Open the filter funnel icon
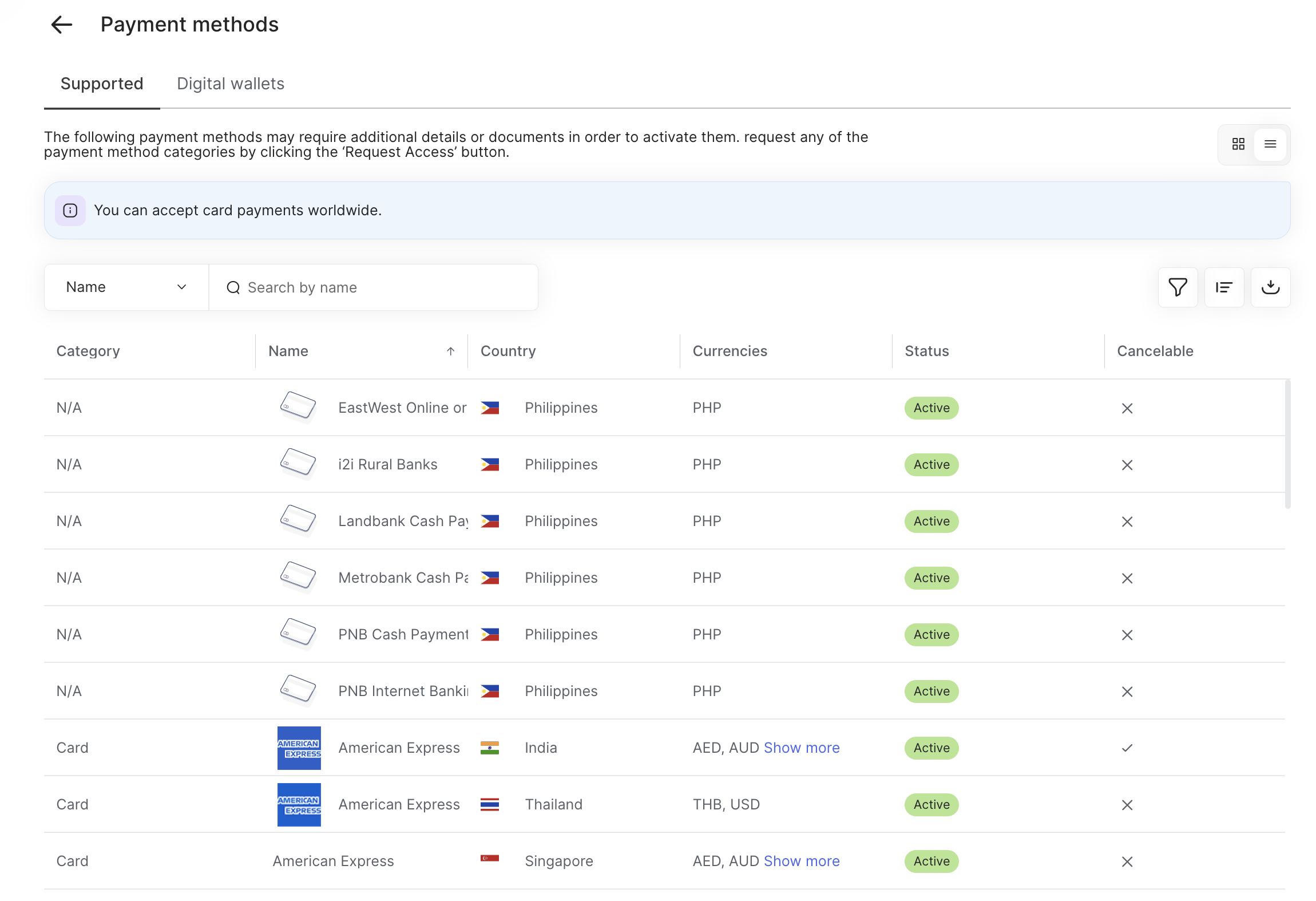The height and width of the screenshot is (901, 1316). (x=1178, y=287)
